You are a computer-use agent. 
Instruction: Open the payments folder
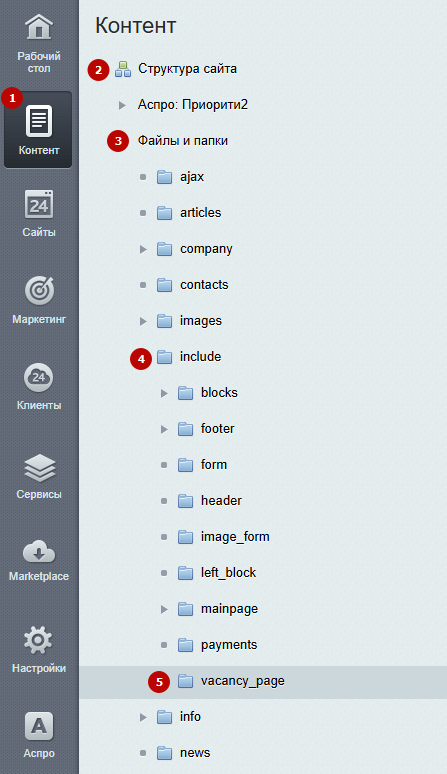click(x=229, y=645)
